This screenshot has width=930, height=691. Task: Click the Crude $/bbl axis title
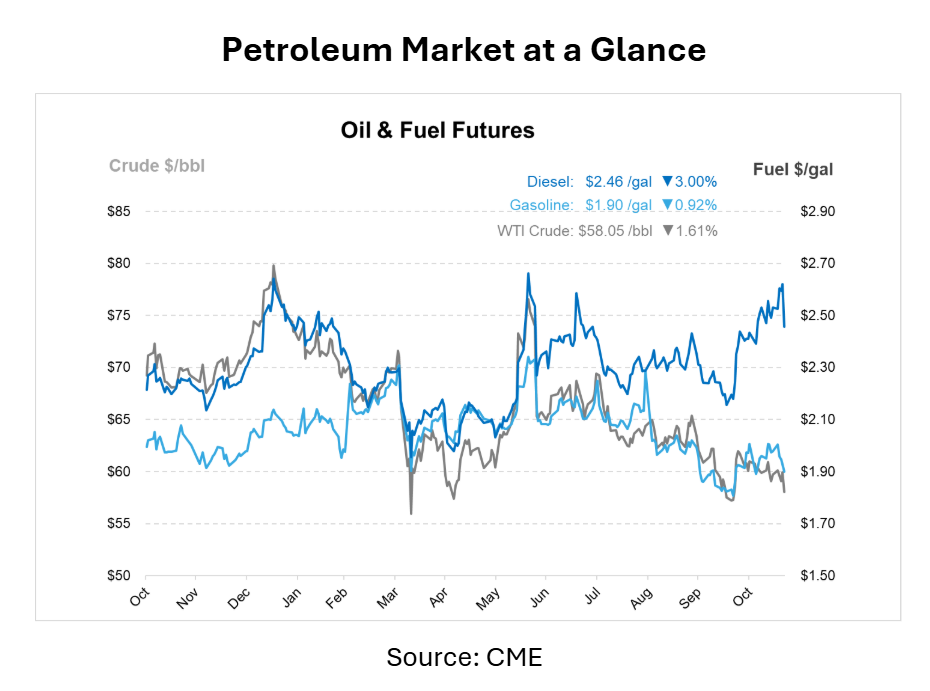point(157,166)
